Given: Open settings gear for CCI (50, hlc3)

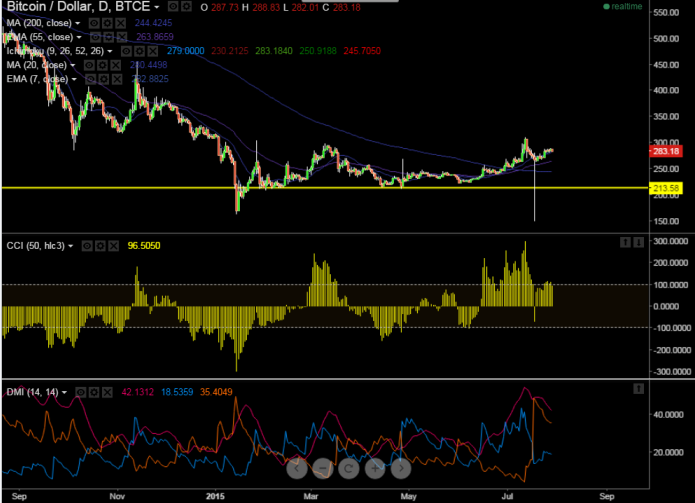Looking at the screenshot, I should 101,246.
